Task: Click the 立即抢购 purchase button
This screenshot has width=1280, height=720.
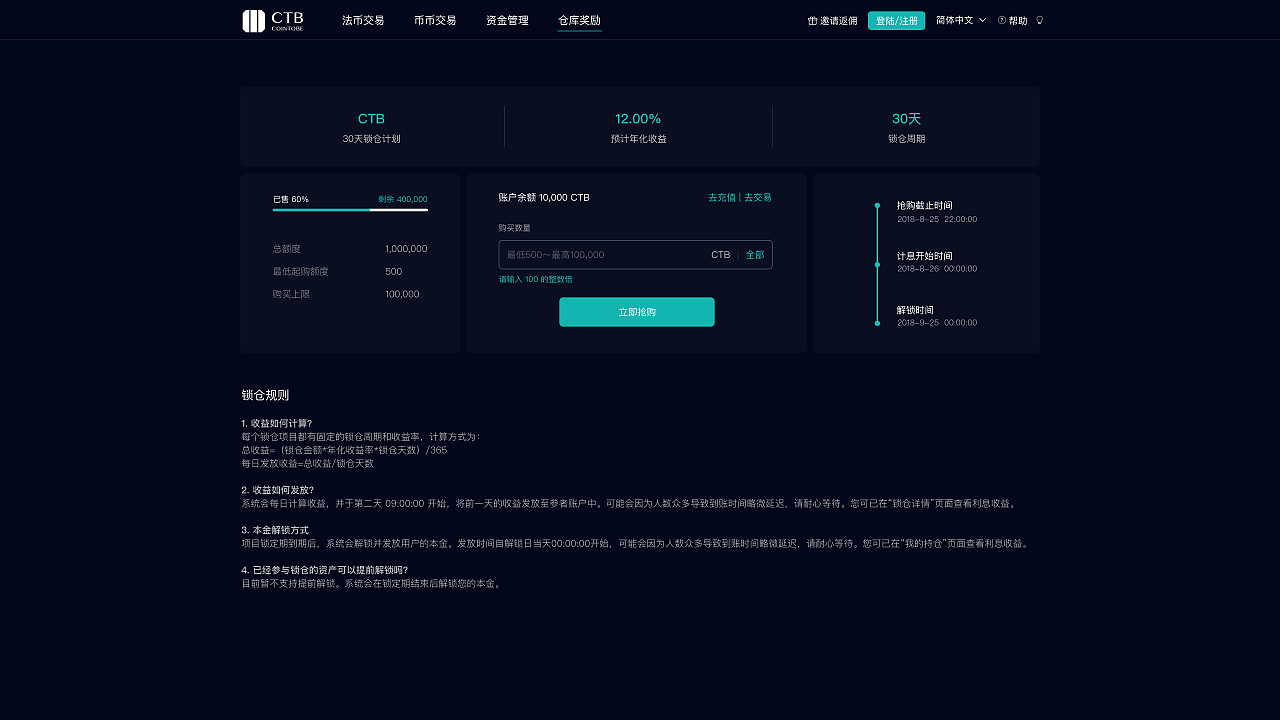Action: [x=636, y=312]
